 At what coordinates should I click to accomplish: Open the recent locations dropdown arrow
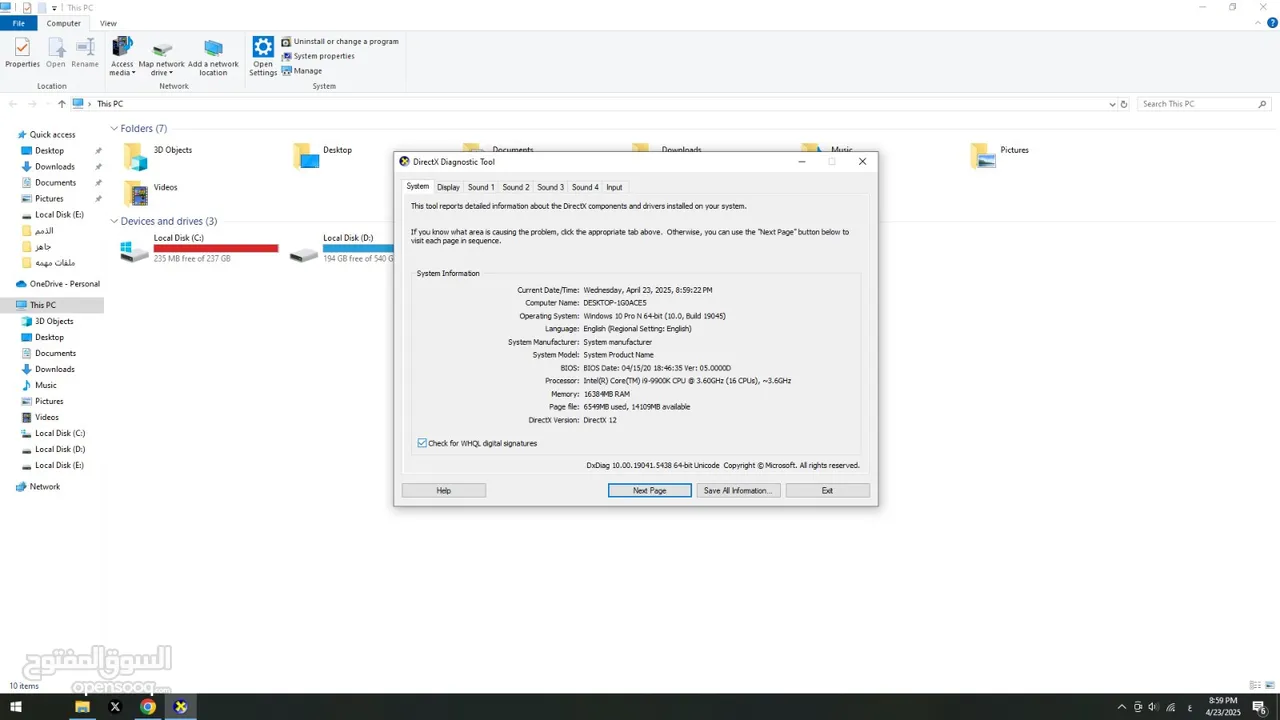[47, 104]
